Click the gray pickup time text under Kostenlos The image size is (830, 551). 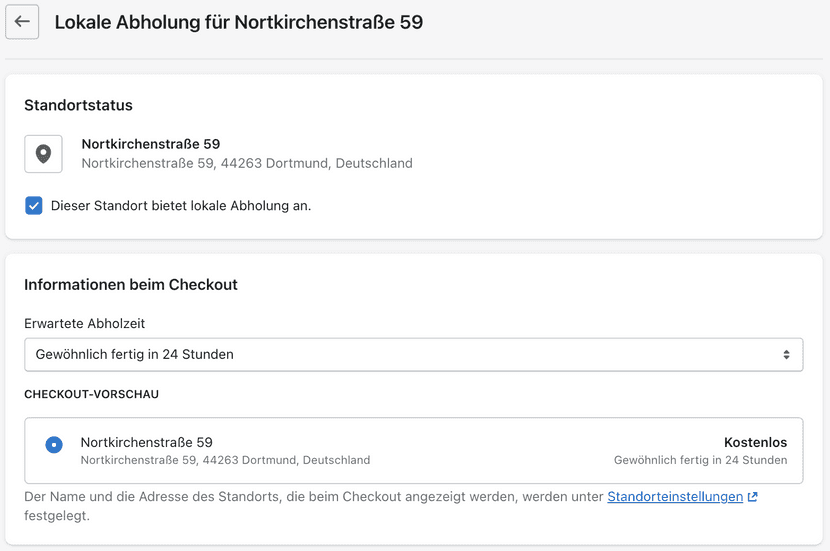point(700,460)
